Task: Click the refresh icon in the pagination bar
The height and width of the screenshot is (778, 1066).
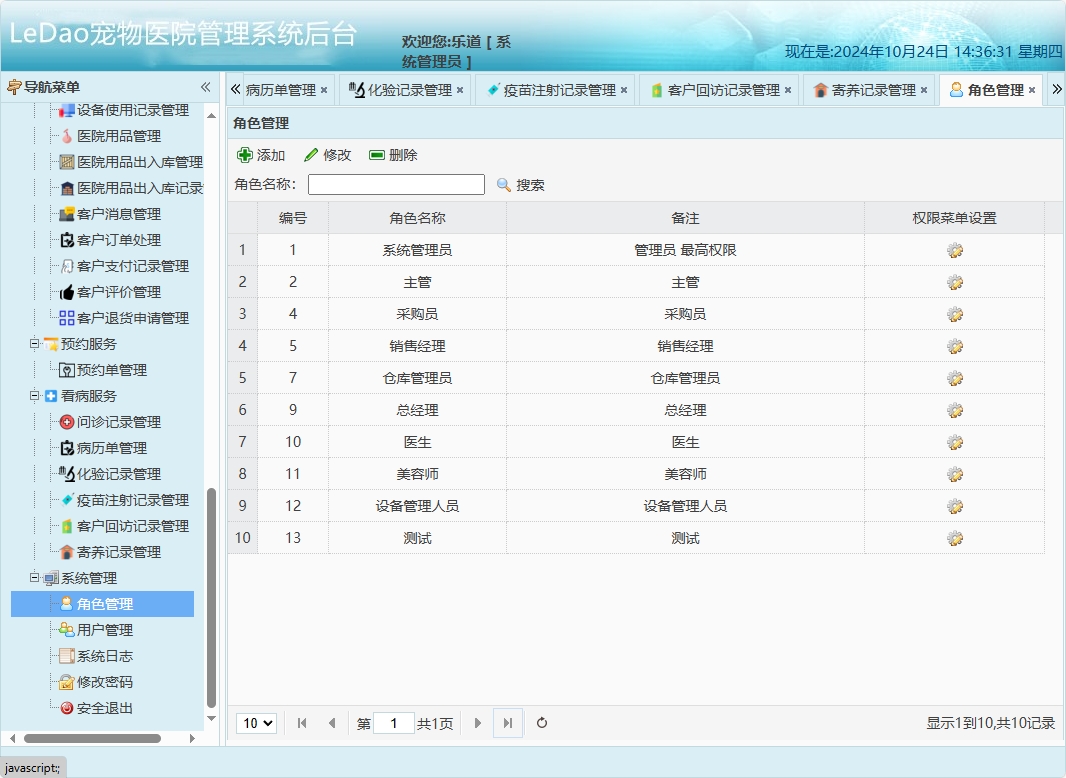Action: click(541, 723)
